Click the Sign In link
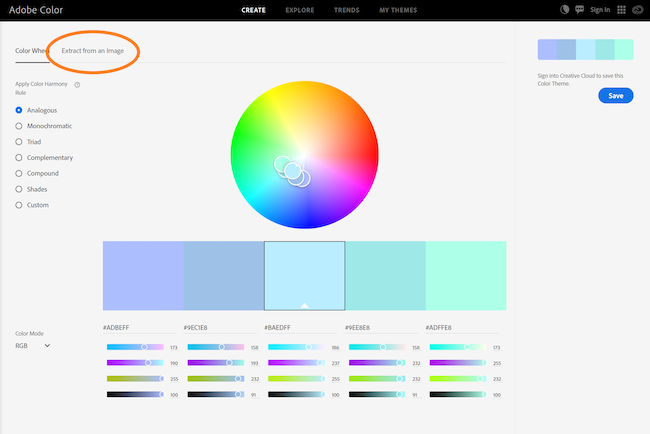 point(600,10)
